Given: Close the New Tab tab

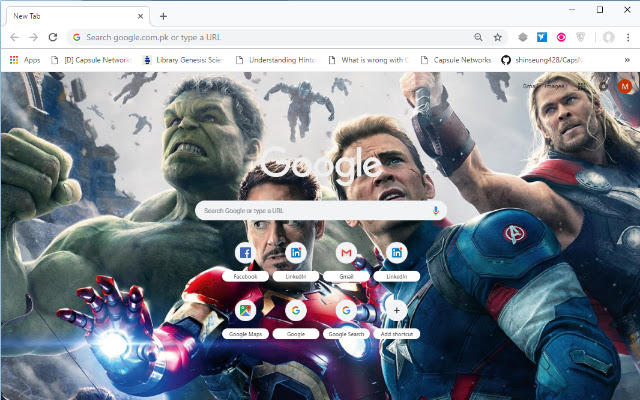Looking at the screenshot, I should tap(140, 16).
